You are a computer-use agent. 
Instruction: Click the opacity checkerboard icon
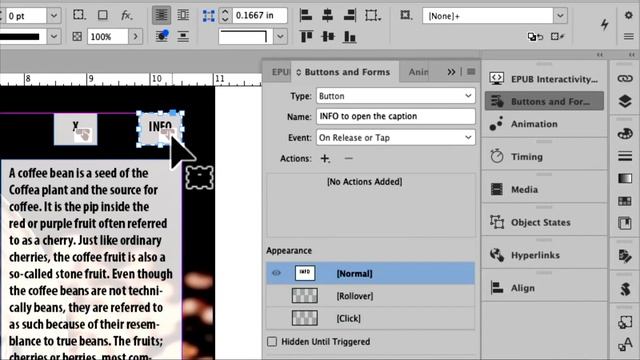point(77,37)
